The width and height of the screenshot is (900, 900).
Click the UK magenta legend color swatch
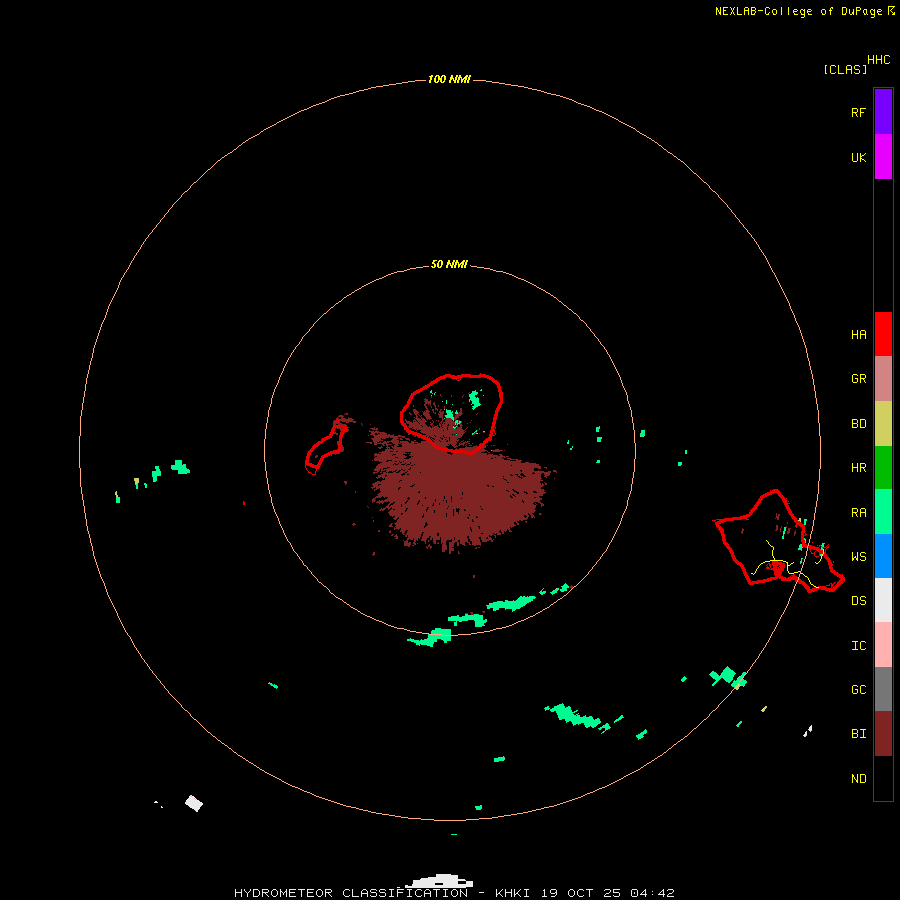(x=883, y=157)
